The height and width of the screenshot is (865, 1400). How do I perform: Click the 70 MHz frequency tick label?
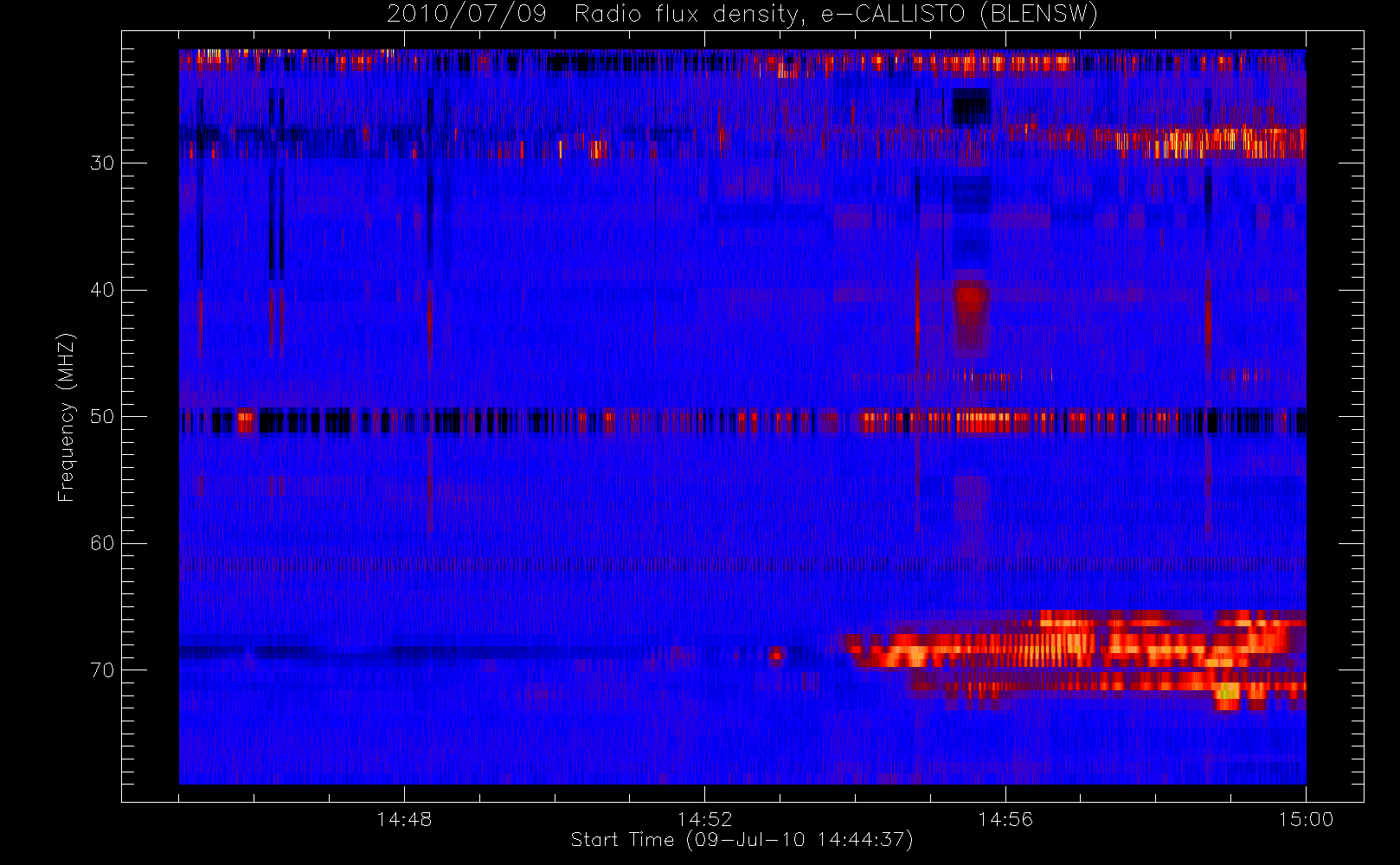102,670
